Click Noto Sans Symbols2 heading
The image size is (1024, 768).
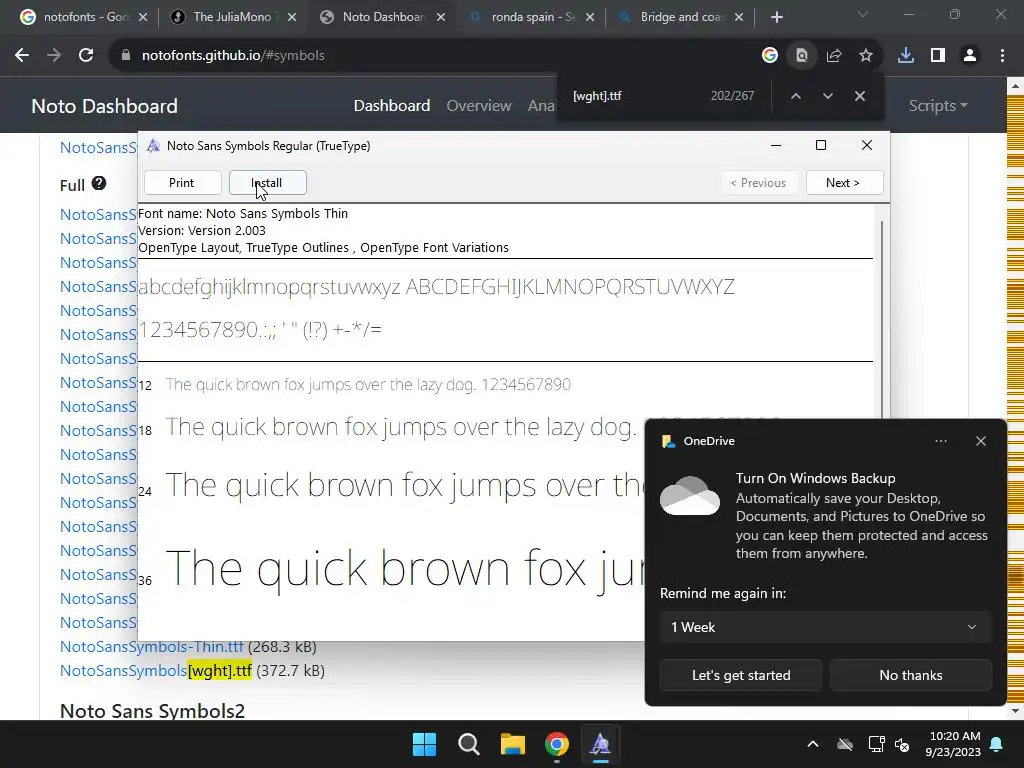[x=152, y=711]
